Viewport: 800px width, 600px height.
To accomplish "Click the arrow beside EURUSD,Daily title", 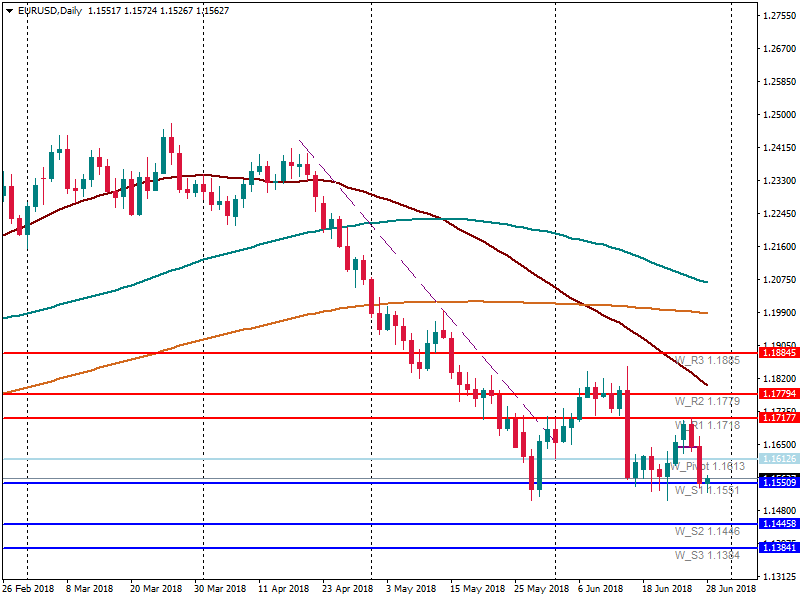I will tap(9, 11).
